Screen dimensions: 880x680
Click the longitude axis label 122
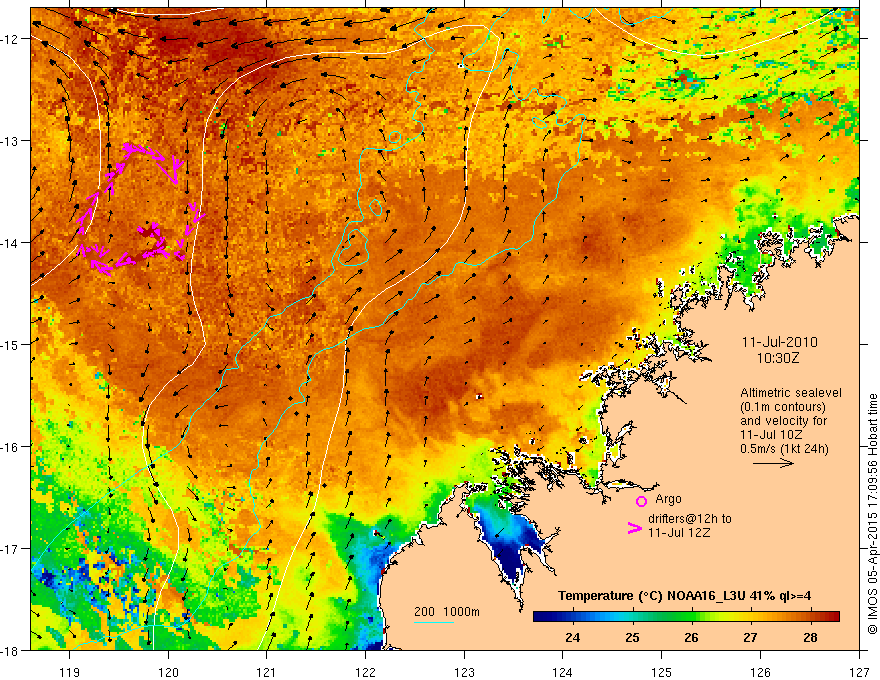click(365, 672)
